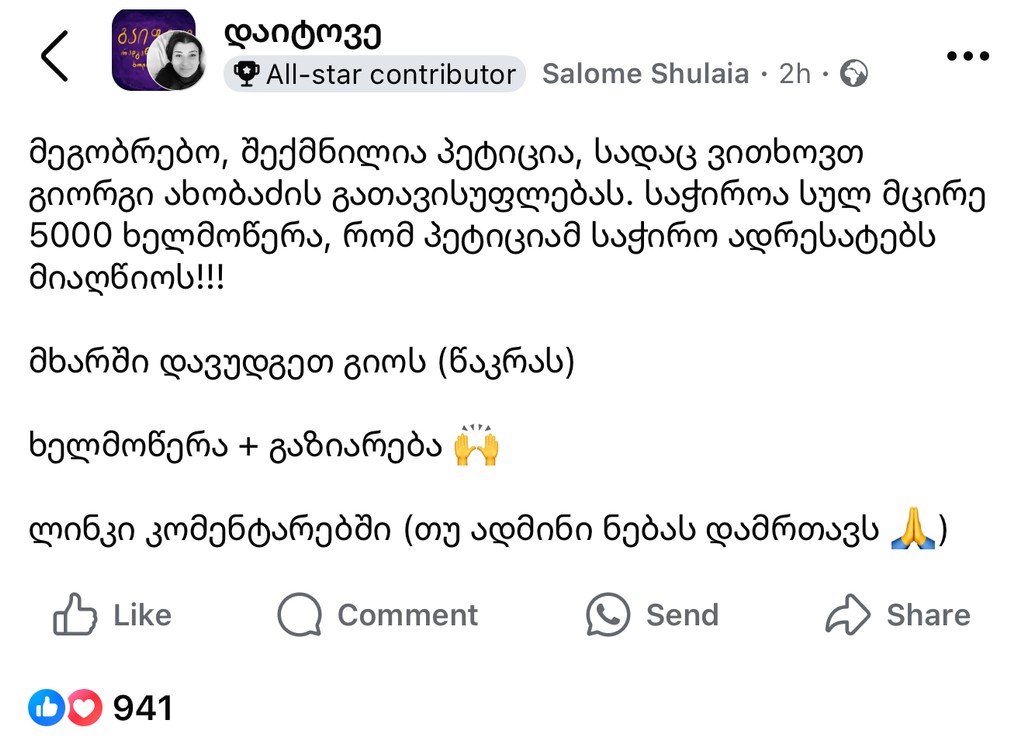Click the 2h timestamp link
Image resolution: width=1024 pixels, height=745 pixels.
[795, 73]
